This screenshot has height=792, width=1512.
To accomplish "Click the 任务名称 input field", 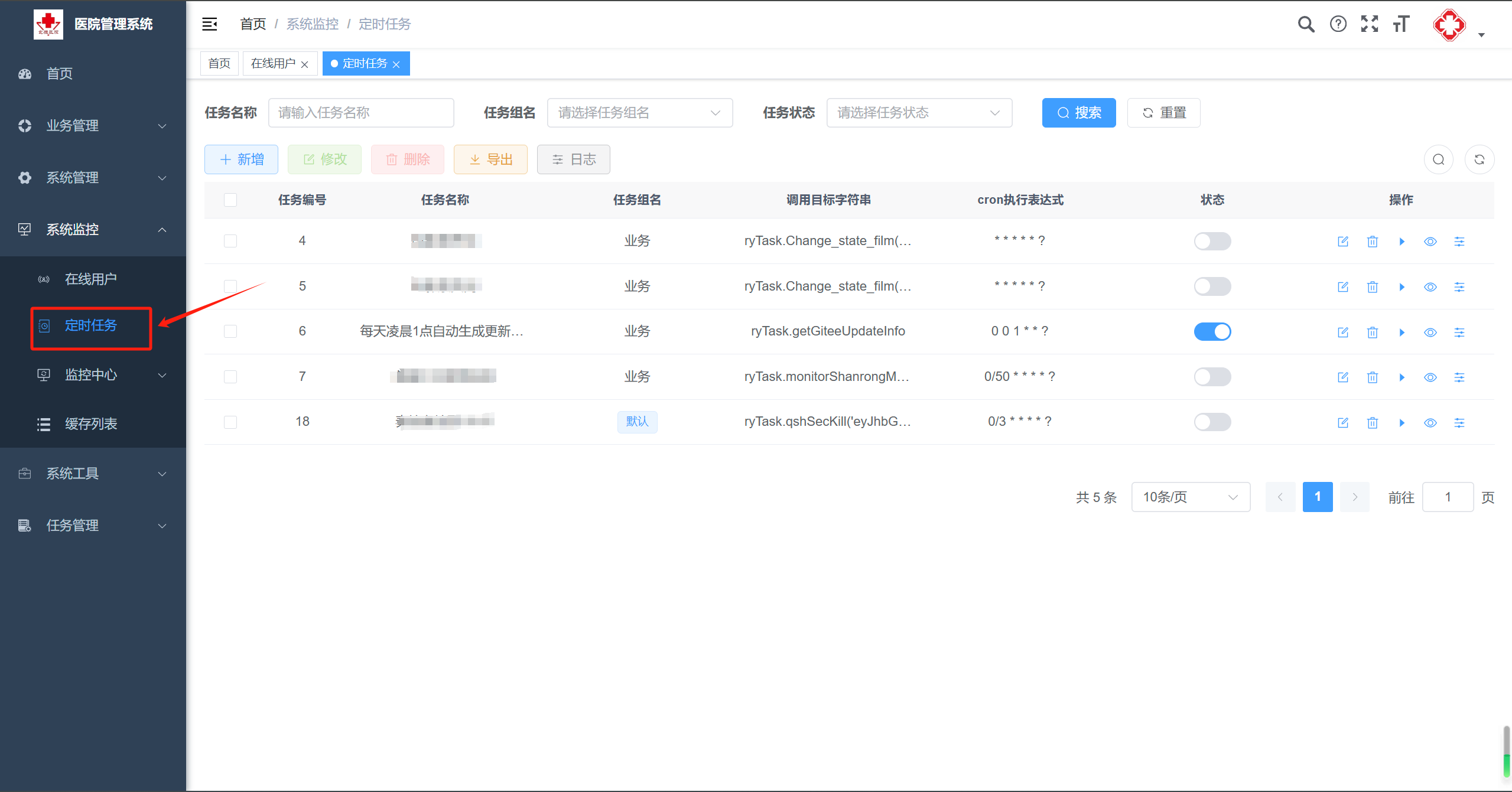I will [x=360, y=113].
